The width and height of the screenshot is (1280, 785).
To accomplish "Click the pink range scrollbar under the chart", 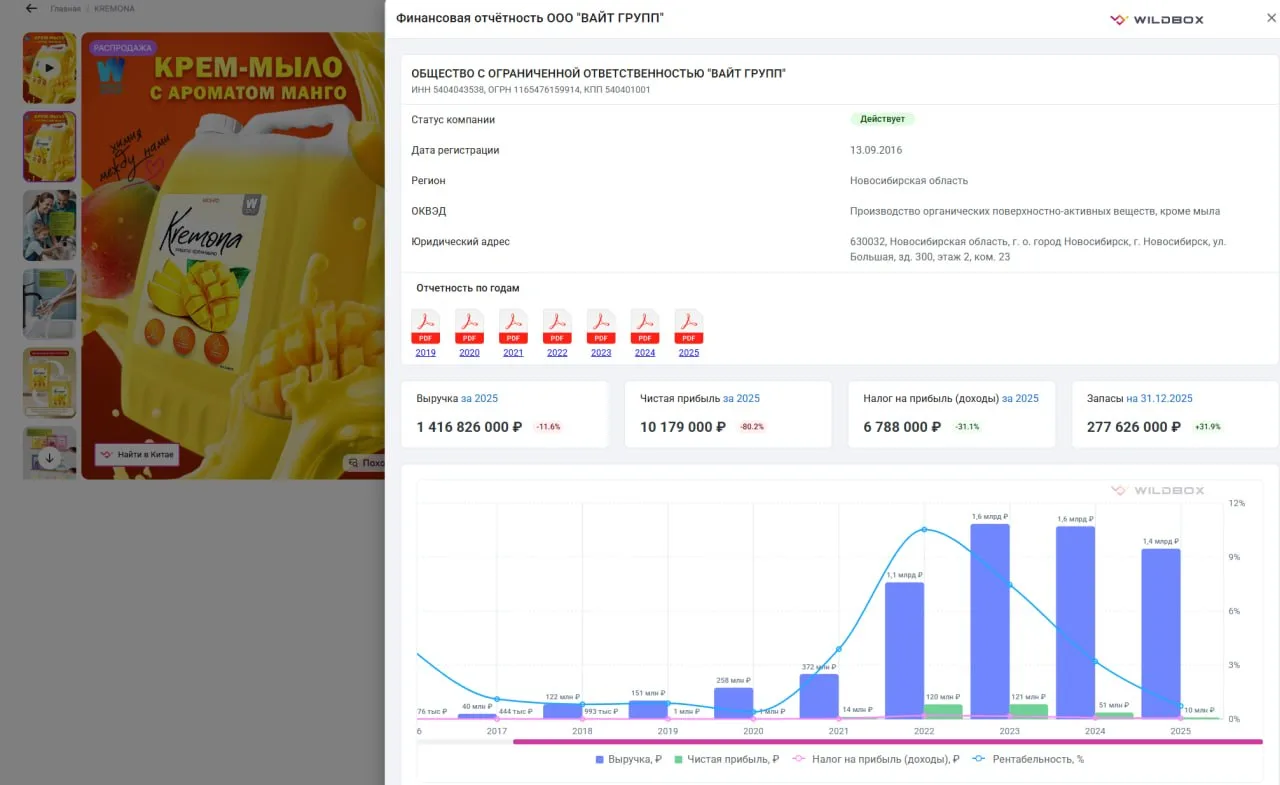I will click(x=888, y=742).
